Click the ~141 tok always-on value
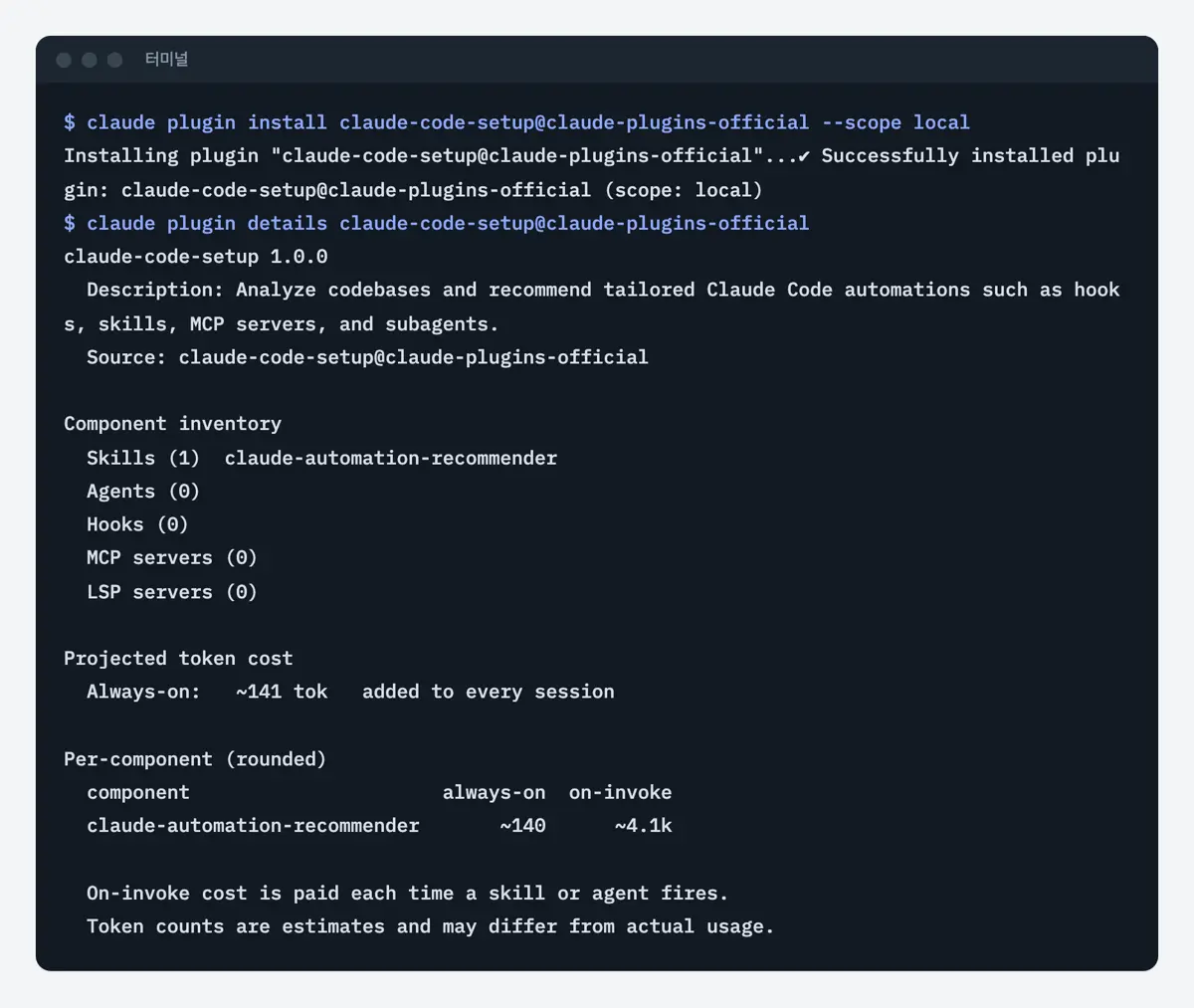 [x=282, y=692]
